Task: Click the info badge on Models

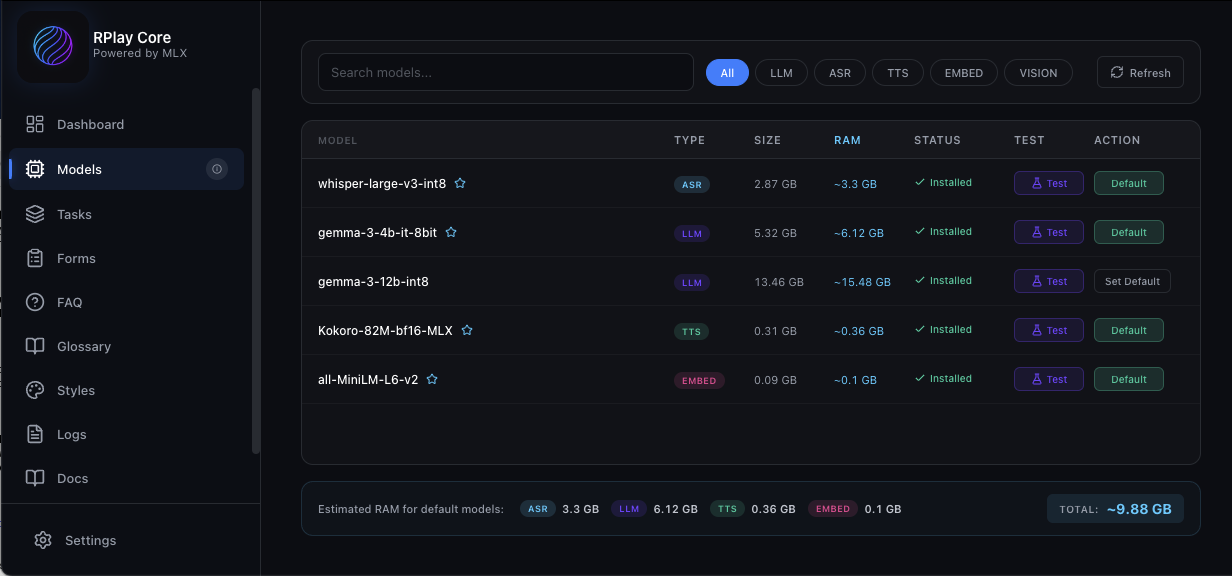Action: [217, 169]
